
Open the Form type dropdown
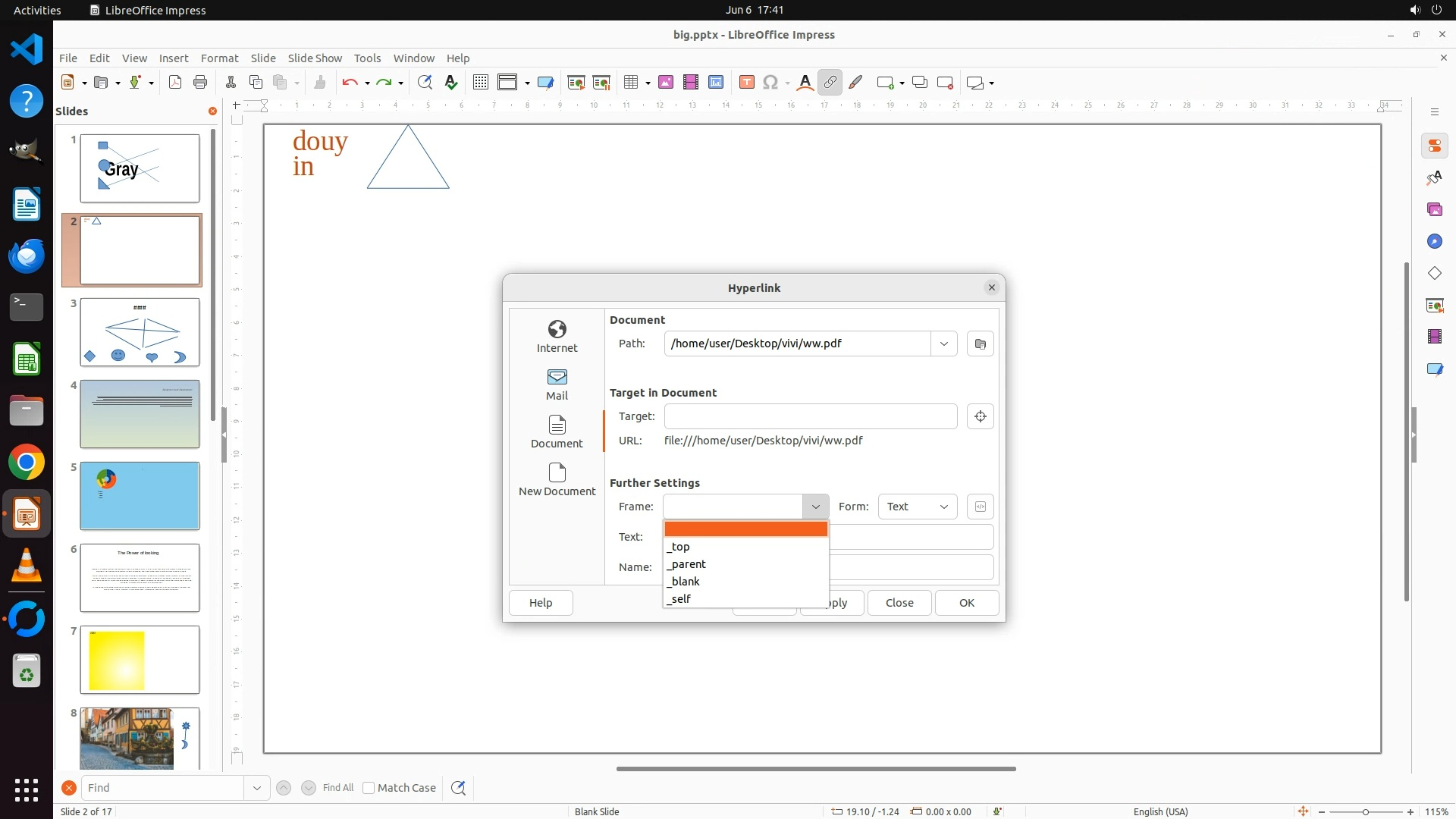pyautogui.click(x=917, y=507)
